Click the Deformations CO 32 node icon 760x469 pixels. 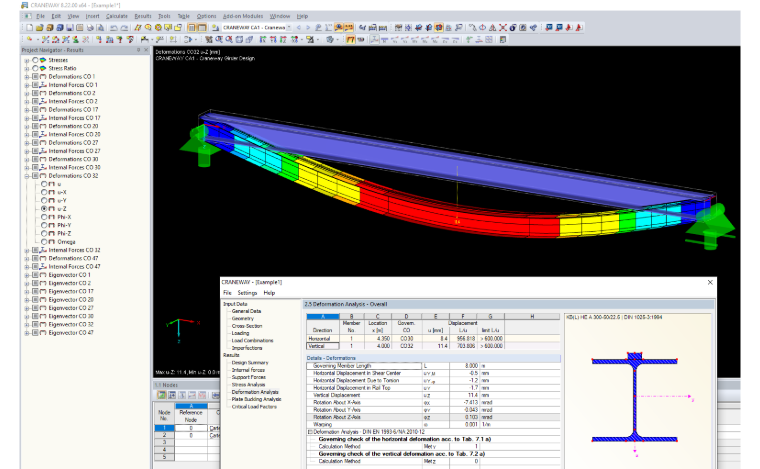(43, 176)
